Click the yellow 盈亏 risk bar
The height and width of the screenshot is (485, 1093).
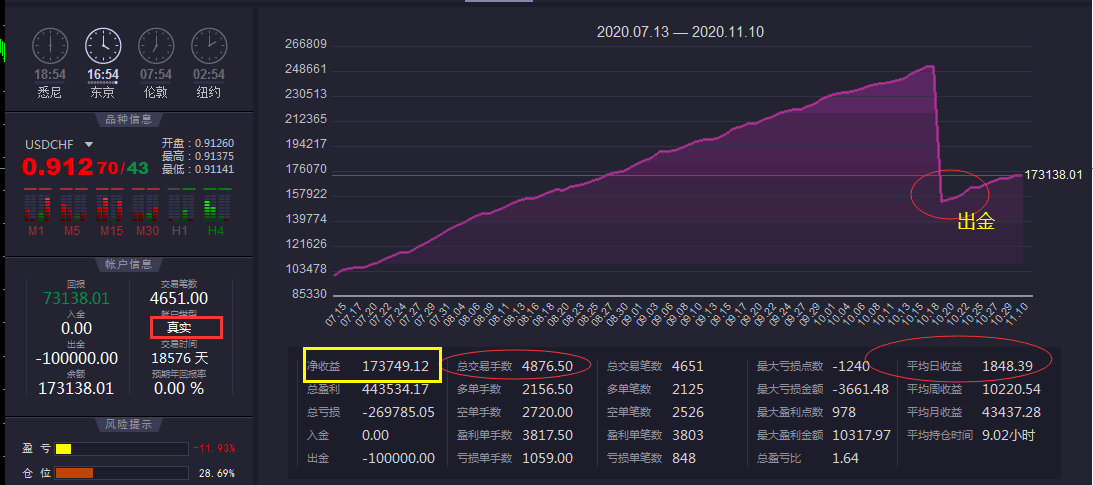pyautogui.click(x=63, y=449)
